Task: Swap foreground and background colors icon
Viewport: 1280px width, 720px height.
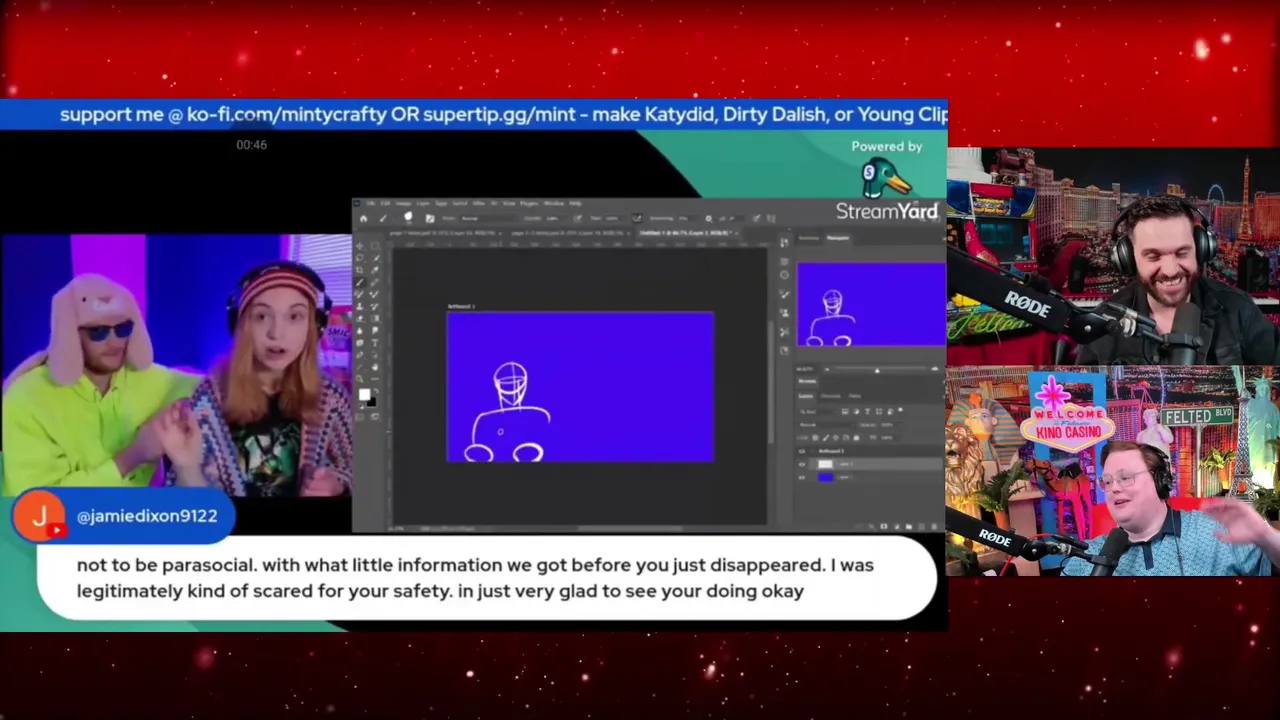Action: point(376,391)
